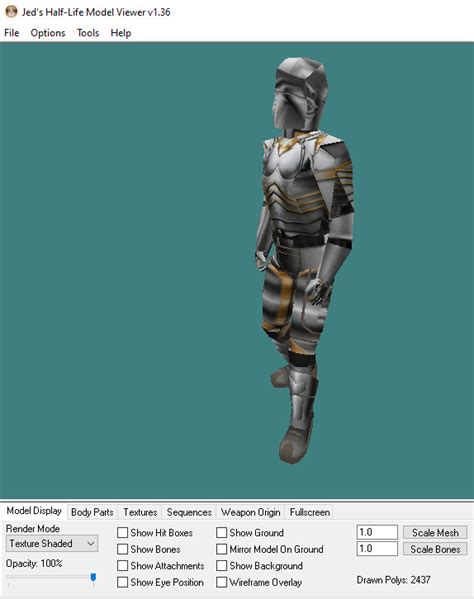
Task: Enable Mirror Model On Ground checkbox
Action: [222, 549]
